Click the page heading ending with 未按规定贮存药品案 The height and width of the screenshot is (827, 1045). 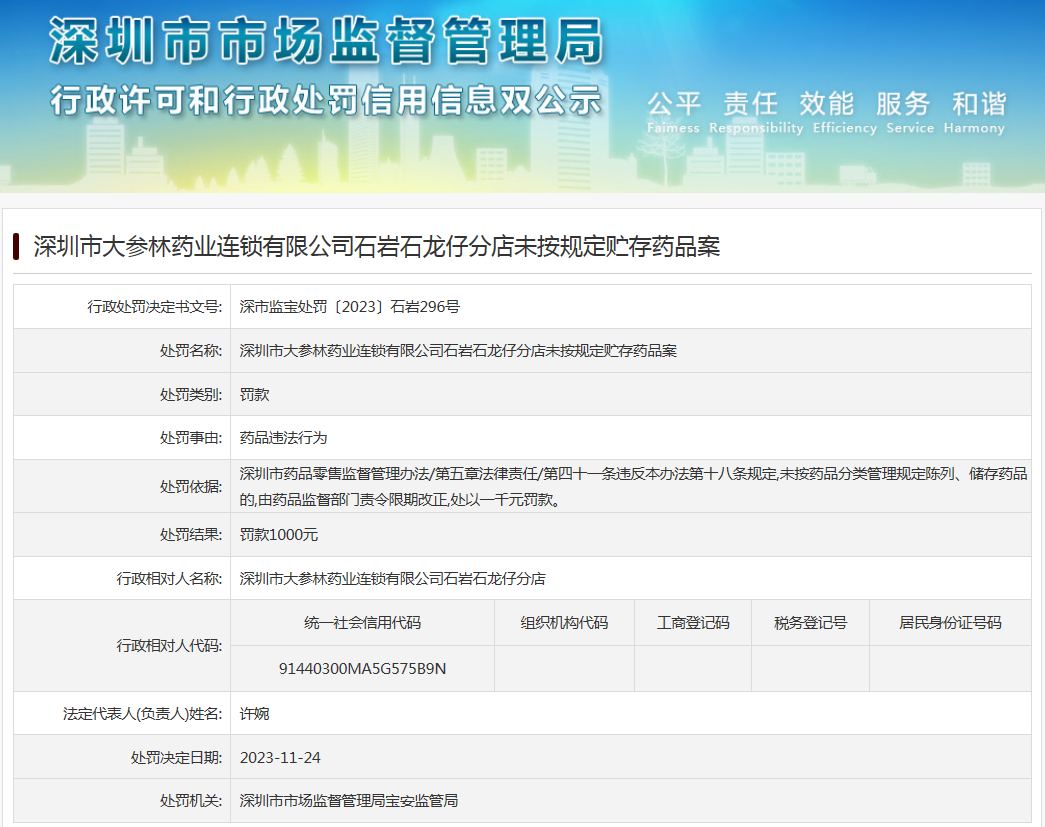coord(376,247)
